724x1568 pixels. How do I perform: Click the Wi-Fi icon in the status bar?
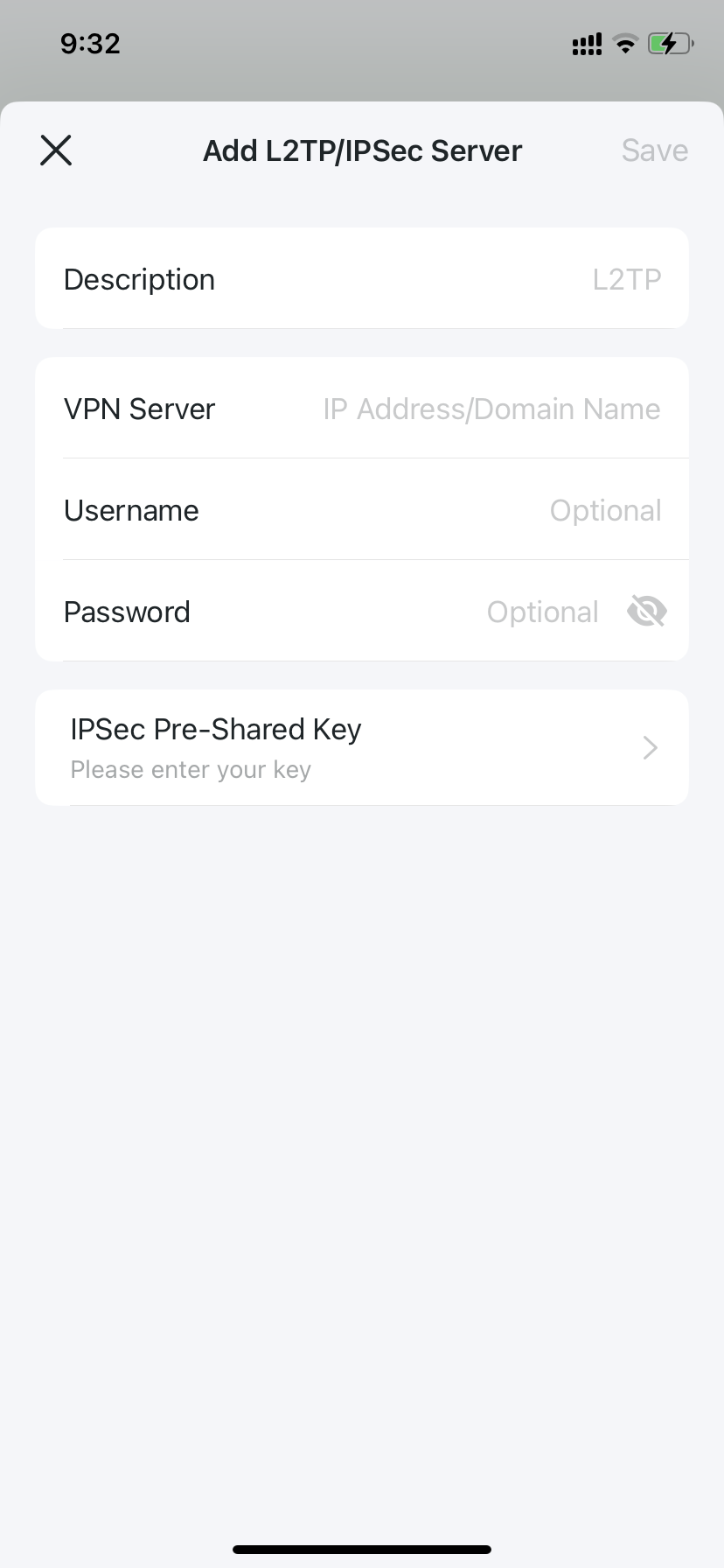pos(625,44)
